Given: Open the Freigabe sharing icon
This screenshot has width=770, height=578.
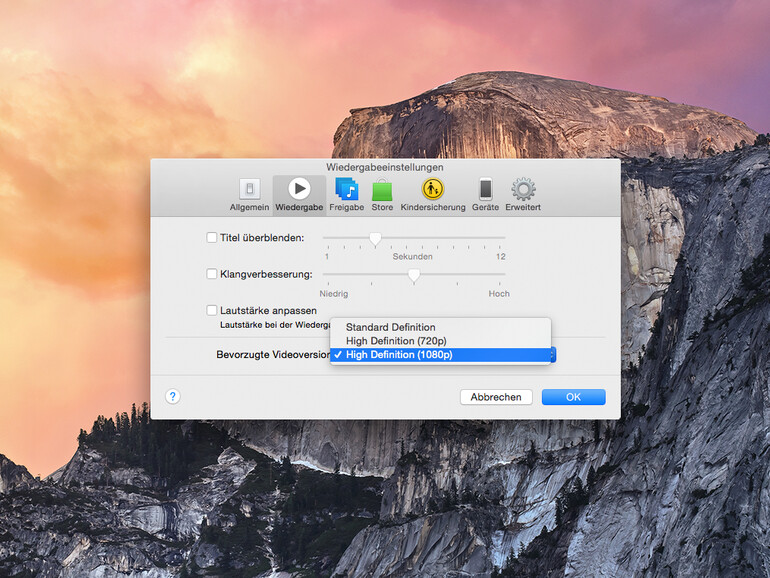Looking at the screenshot, I should 346,189.
